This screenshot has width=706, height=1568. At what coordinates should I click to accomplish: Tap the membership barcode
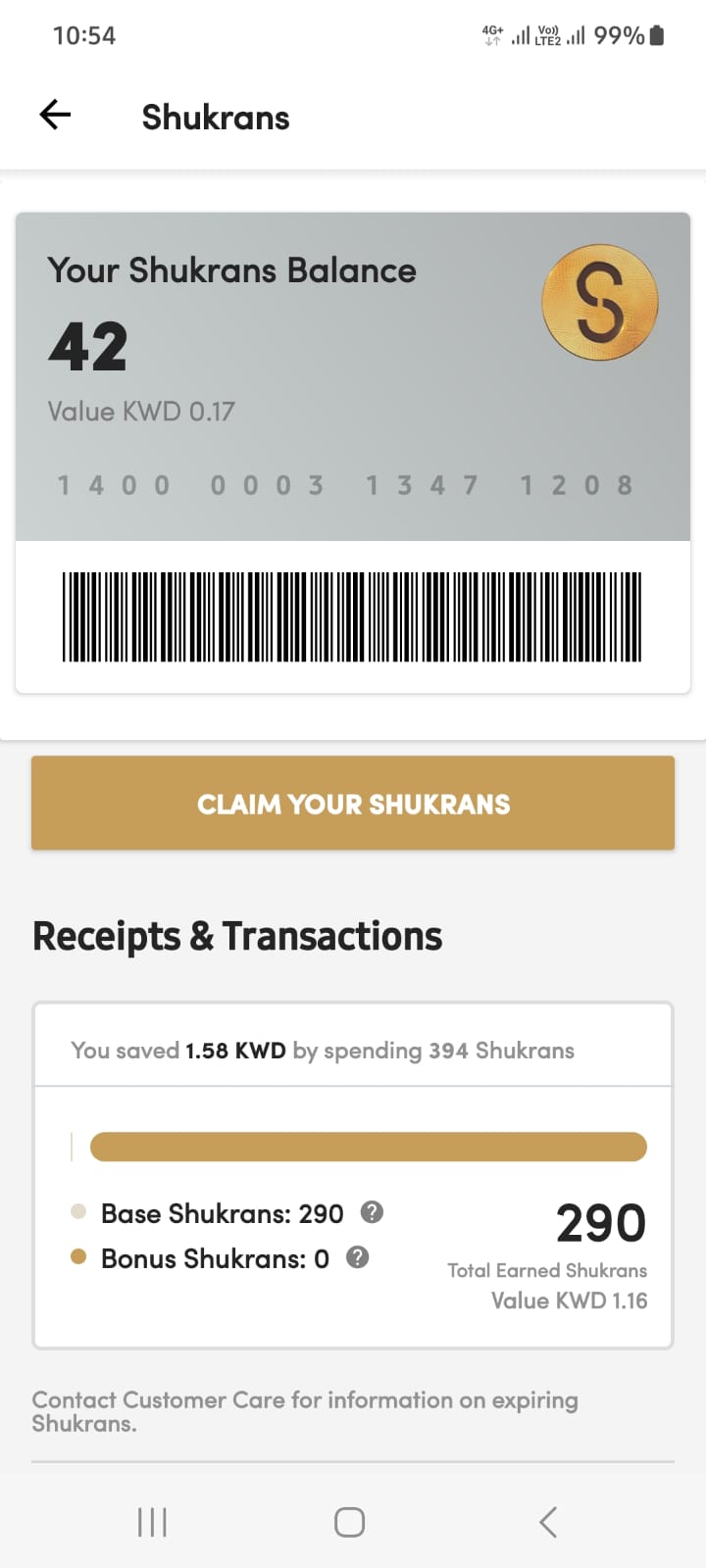pyautogui.click(x=352, y=616)
